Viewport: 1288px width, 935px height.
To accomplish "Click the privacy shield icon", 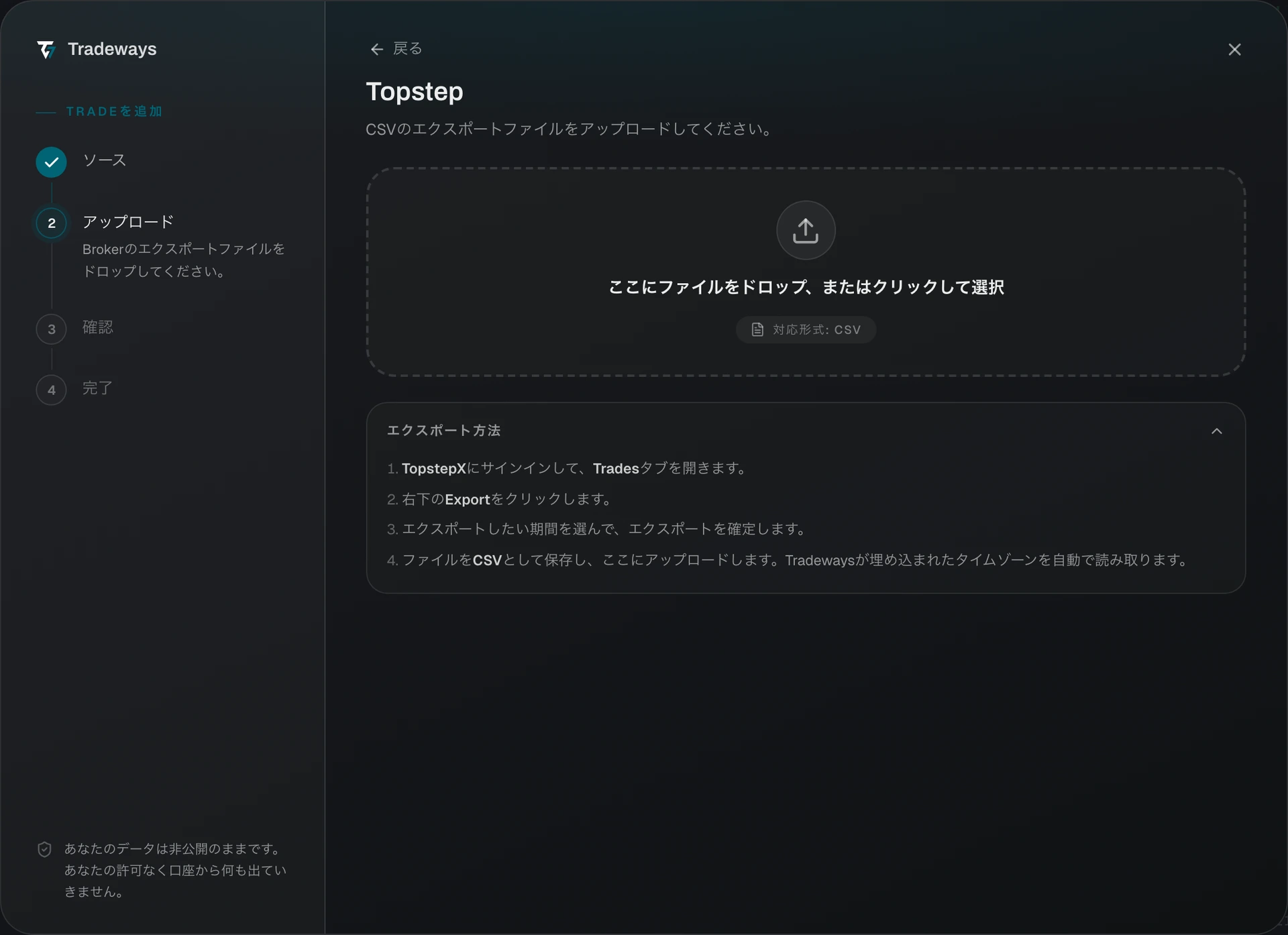I will [44, 850].
